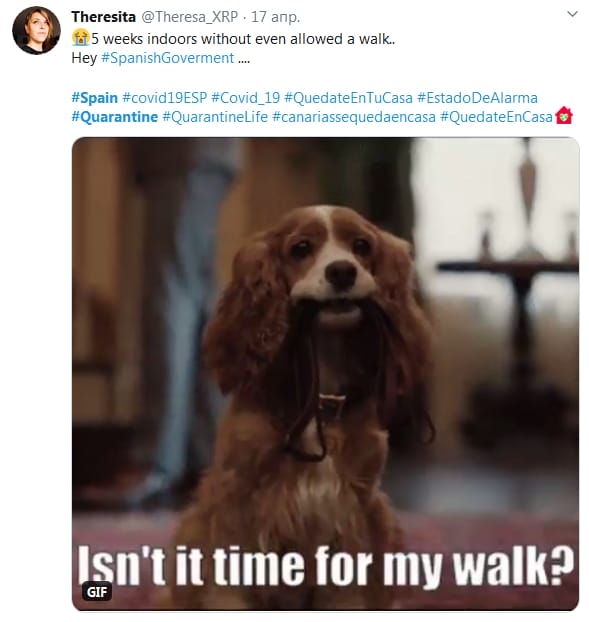Click the 'Isn't it time for my walk?' caption
The height and width of the screenshot is (622, 589).
point(325,564)
